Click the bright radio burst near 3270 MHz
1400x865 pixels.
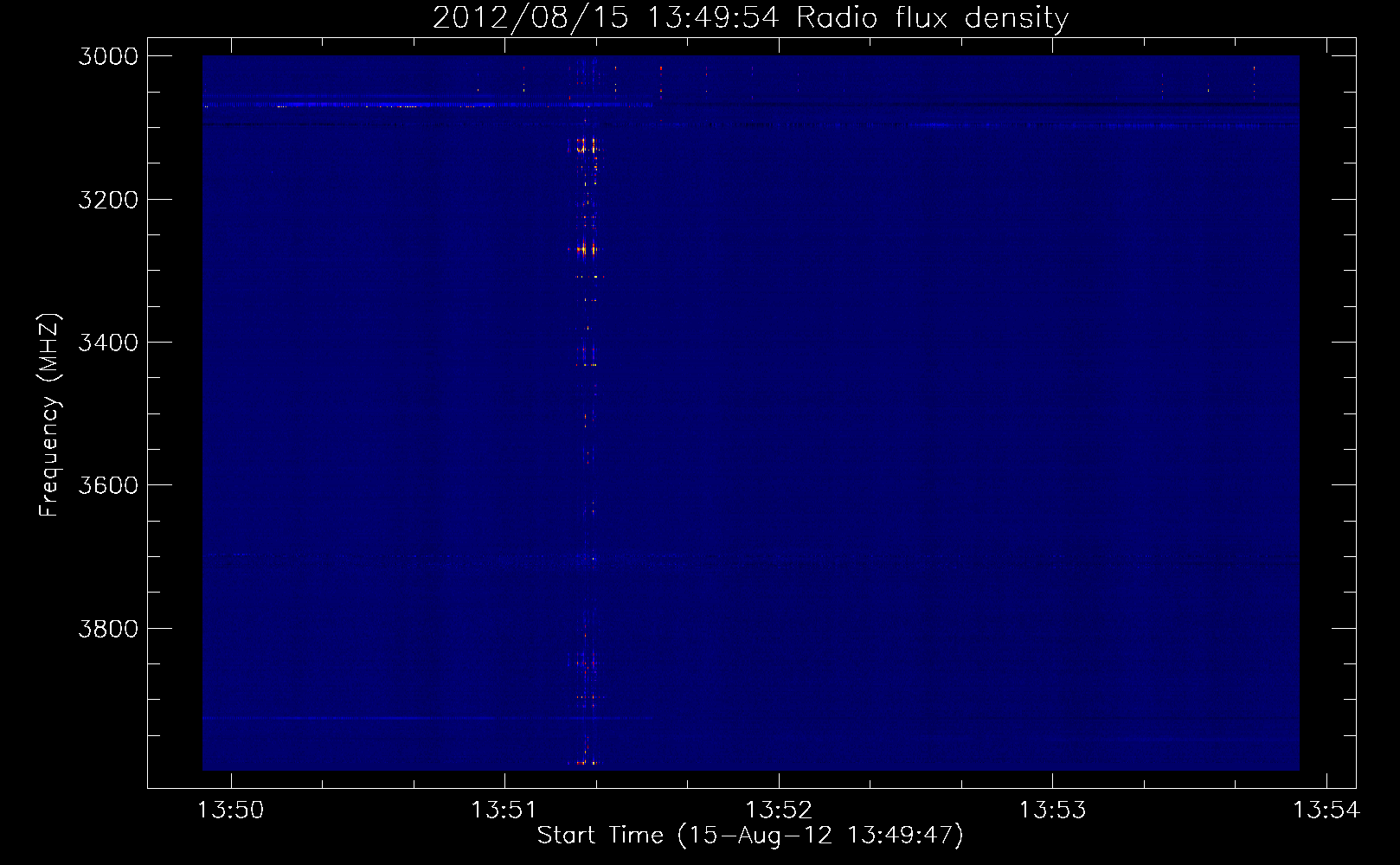coord(584,250)
